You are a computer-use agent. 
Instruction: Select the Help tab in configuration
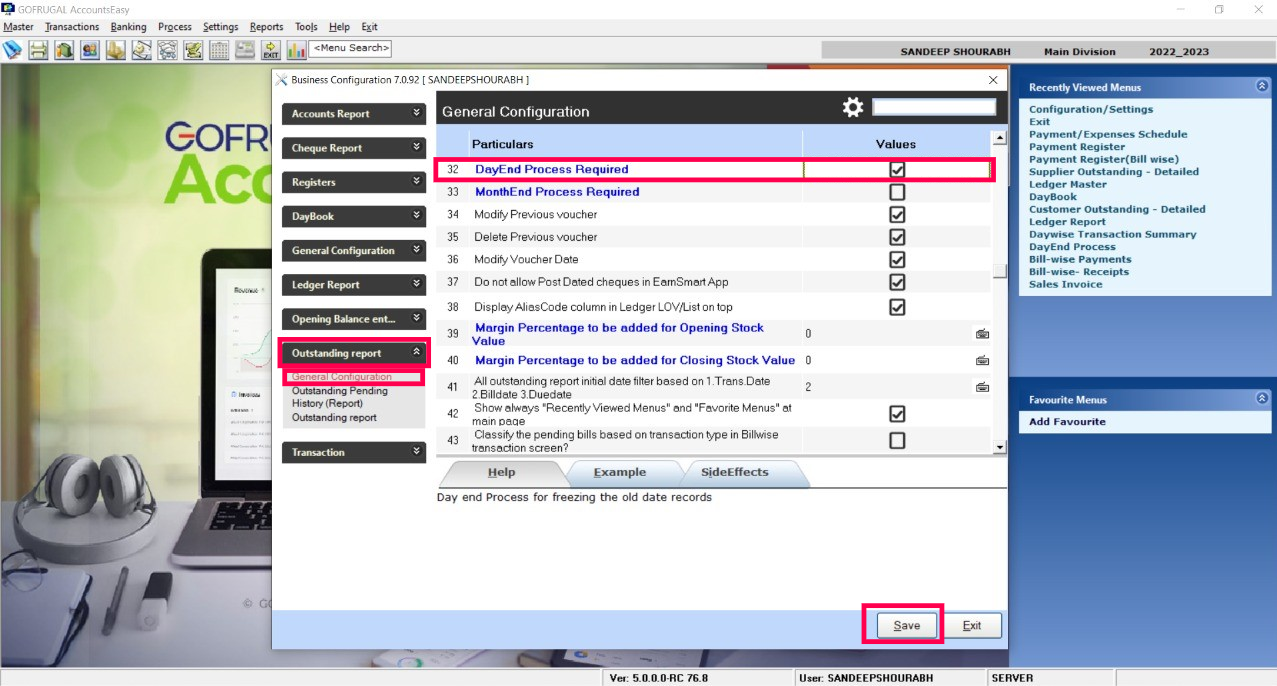click(502, 473)
